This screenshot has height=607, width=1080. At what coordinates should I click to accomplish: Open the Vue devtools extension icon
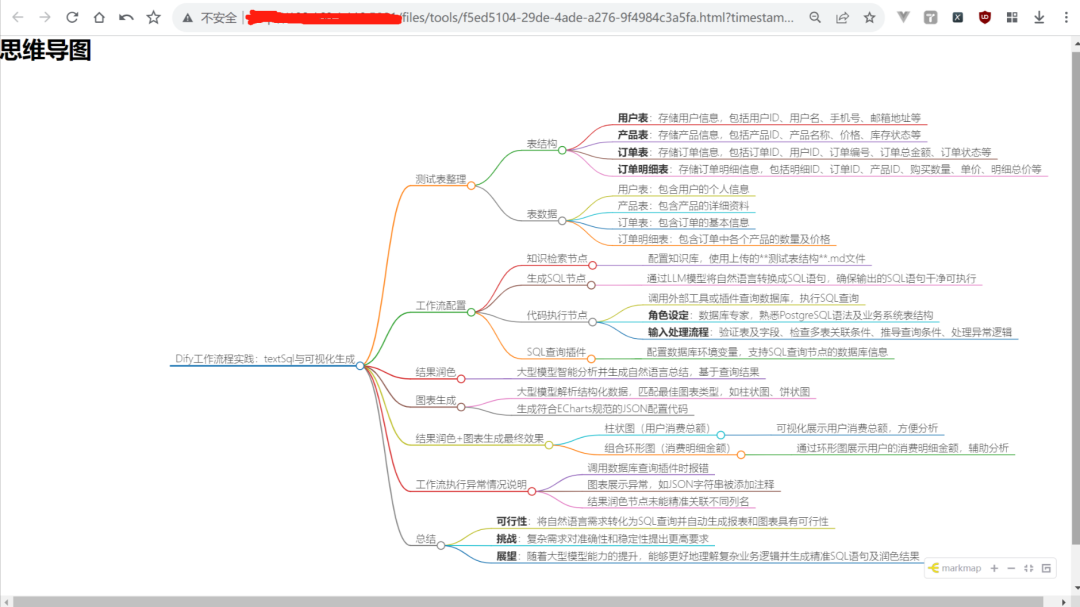[x=903, y=17]
